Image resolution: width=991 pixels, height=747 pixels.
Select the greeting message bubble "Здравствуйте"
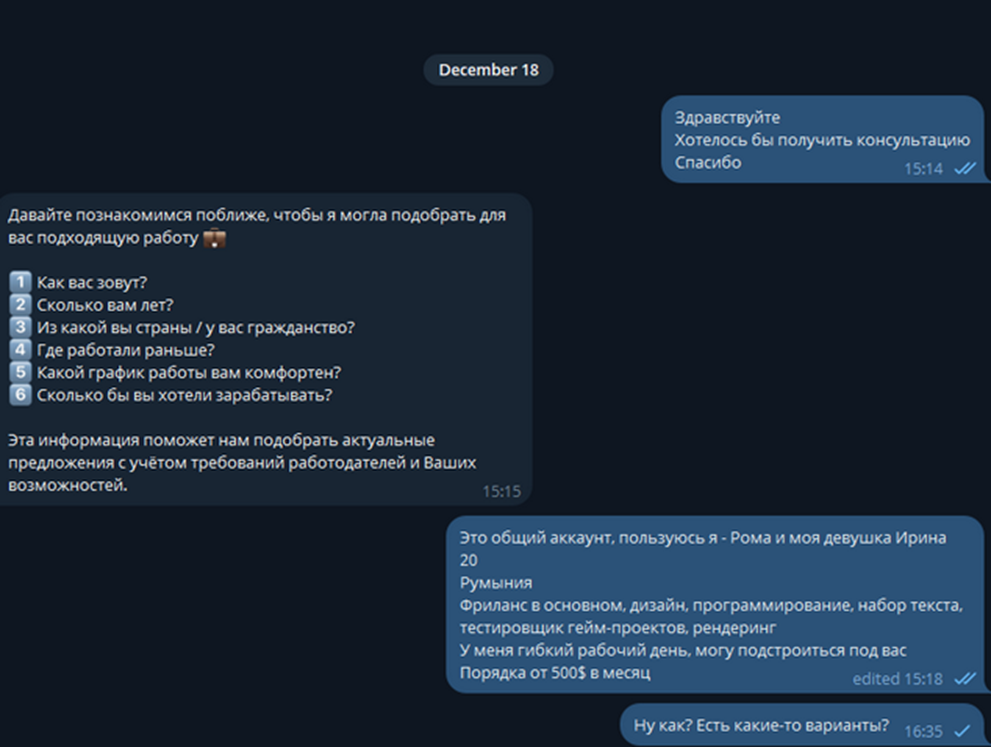point(822,139)
